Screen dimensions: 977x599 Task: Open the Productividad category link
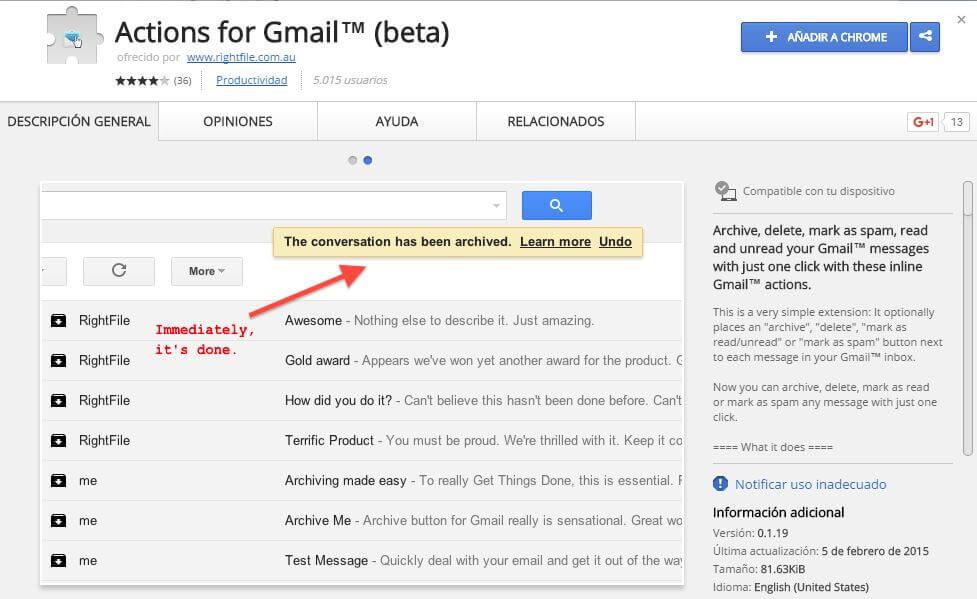pyautogui.click(x=252, y=80)
